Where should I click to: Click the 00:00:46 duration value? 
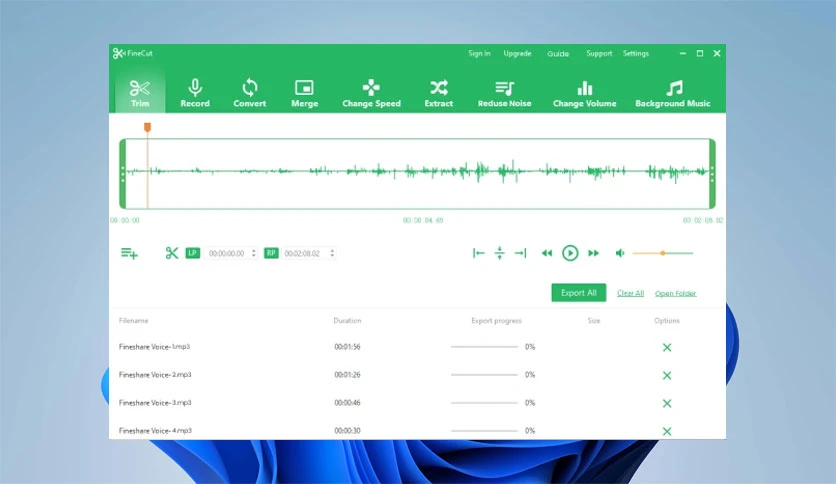[x=347, y=402]
